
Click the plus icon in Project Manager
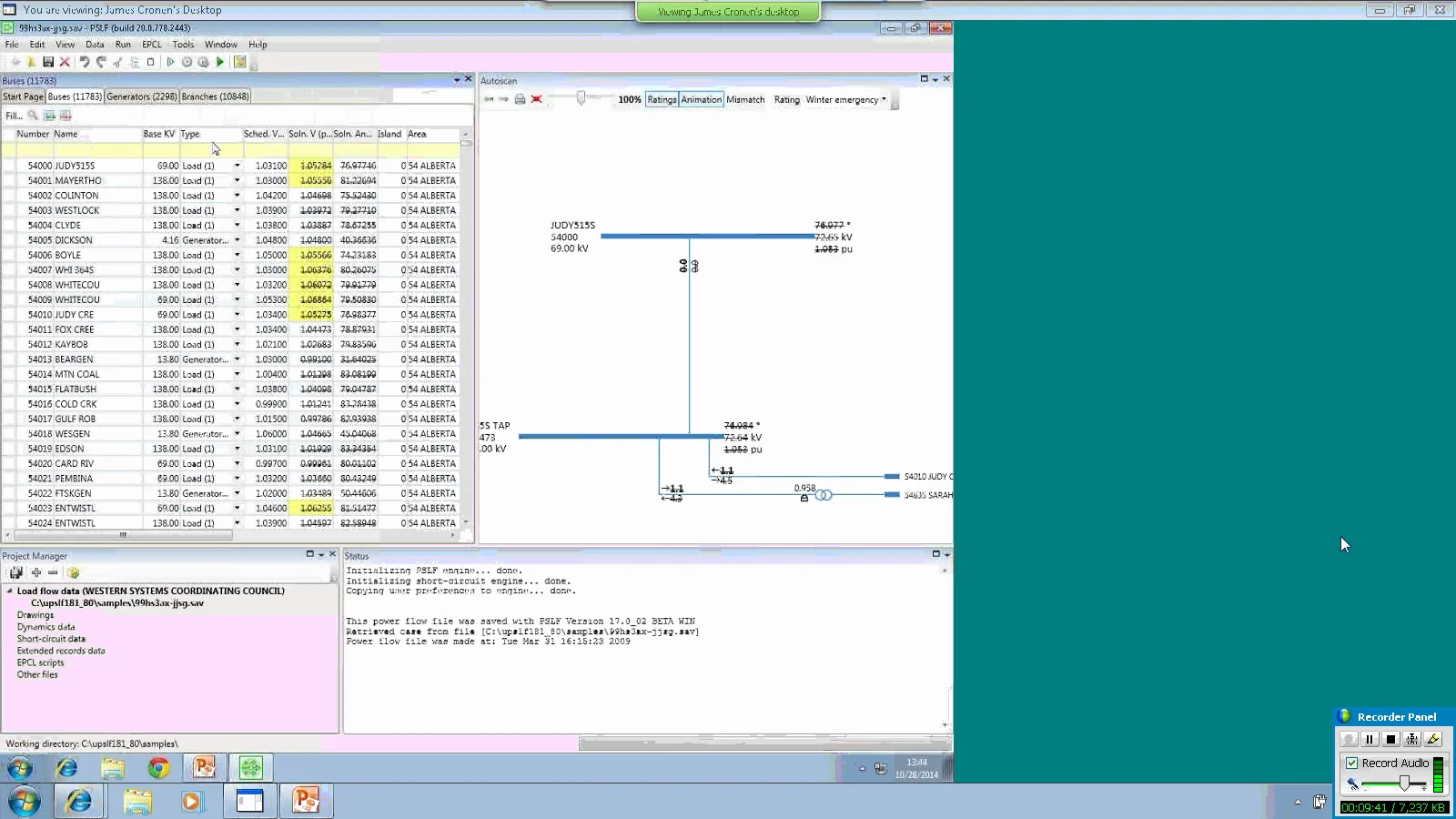point(35,572)
